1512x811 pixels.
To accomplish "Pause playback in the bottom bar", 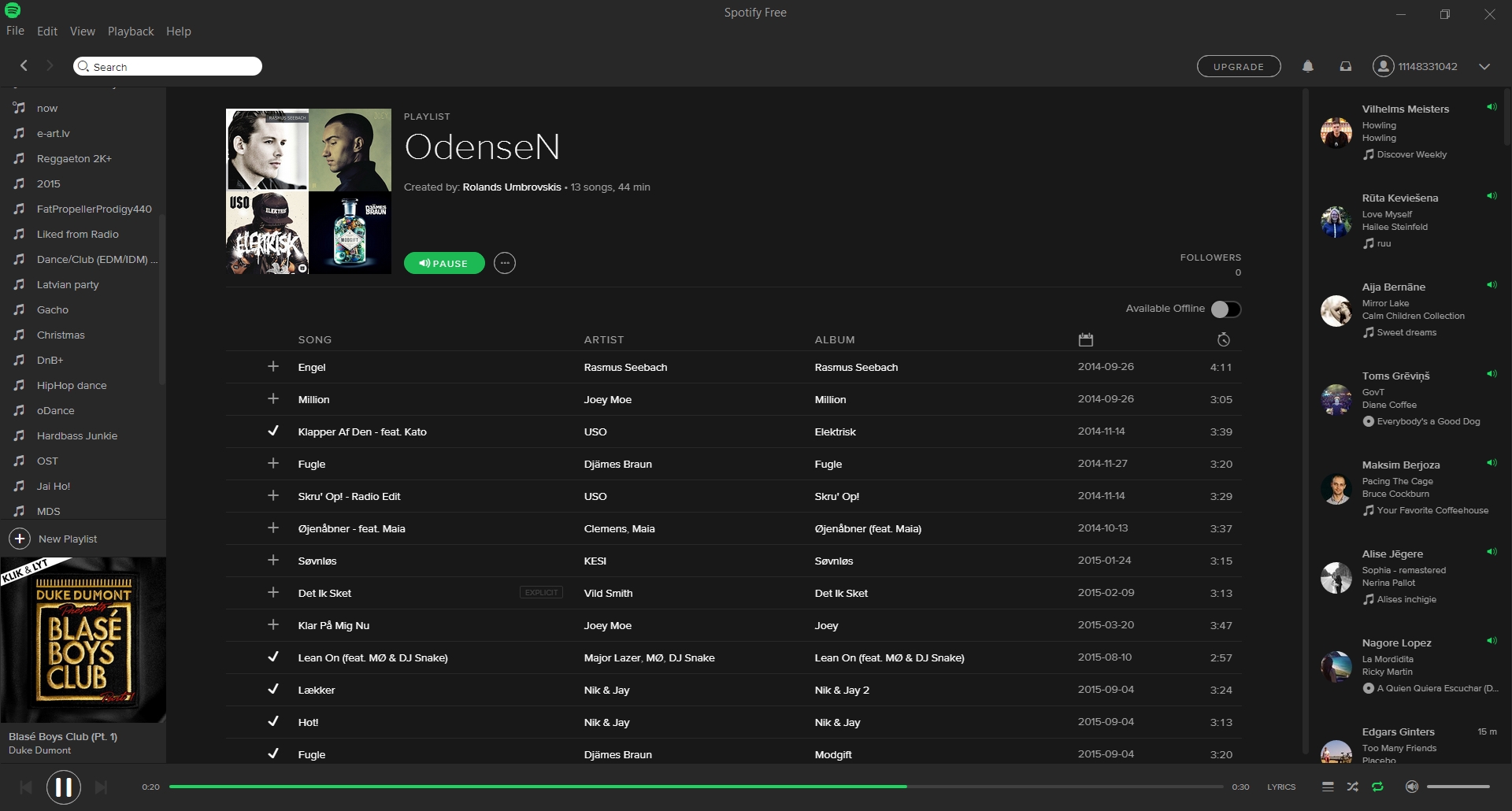I will pos(64,787).
